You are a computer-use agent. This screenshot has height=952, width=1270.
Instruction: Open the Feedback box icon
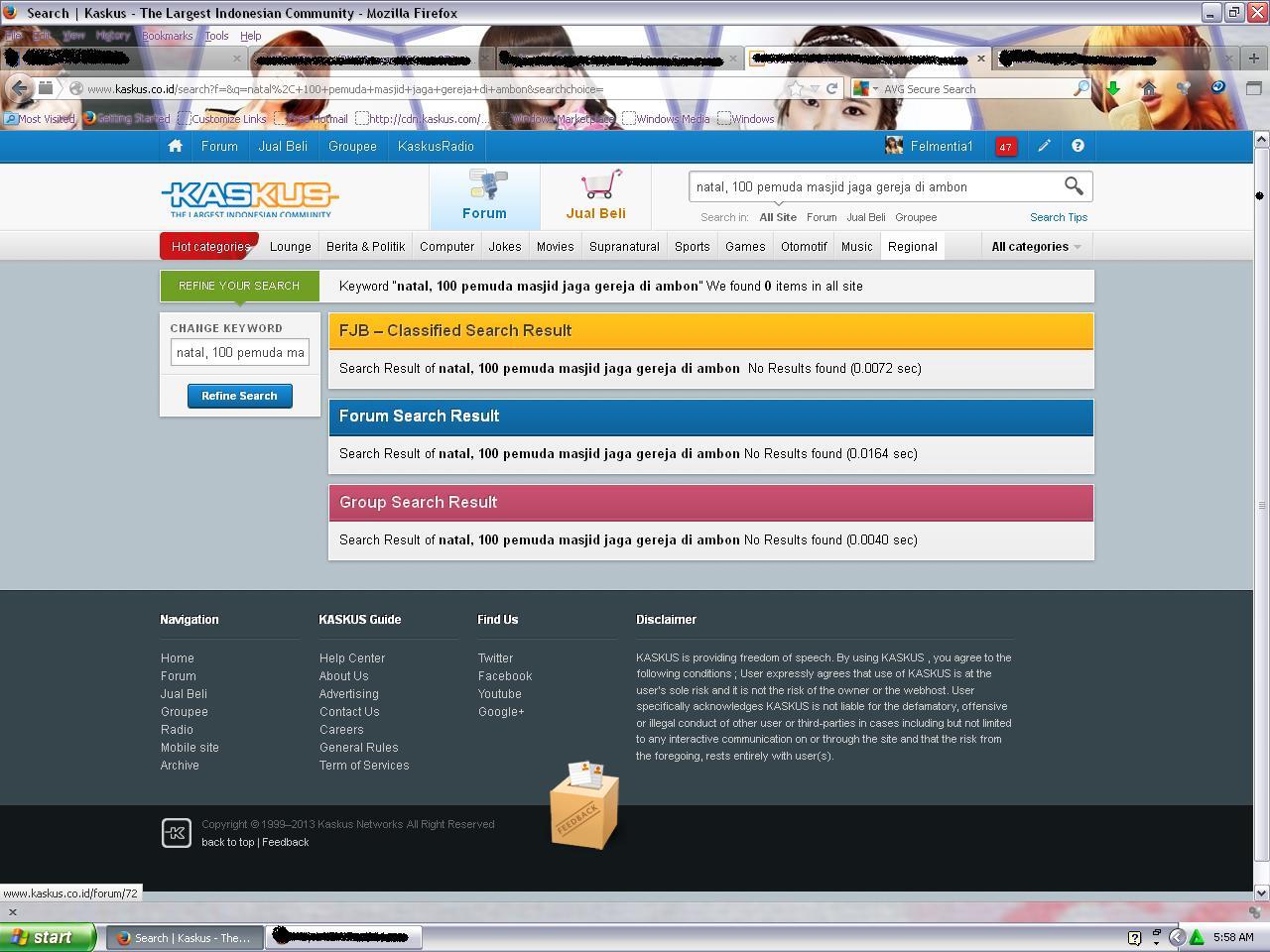pyautogui.click(x=584, y=805)
